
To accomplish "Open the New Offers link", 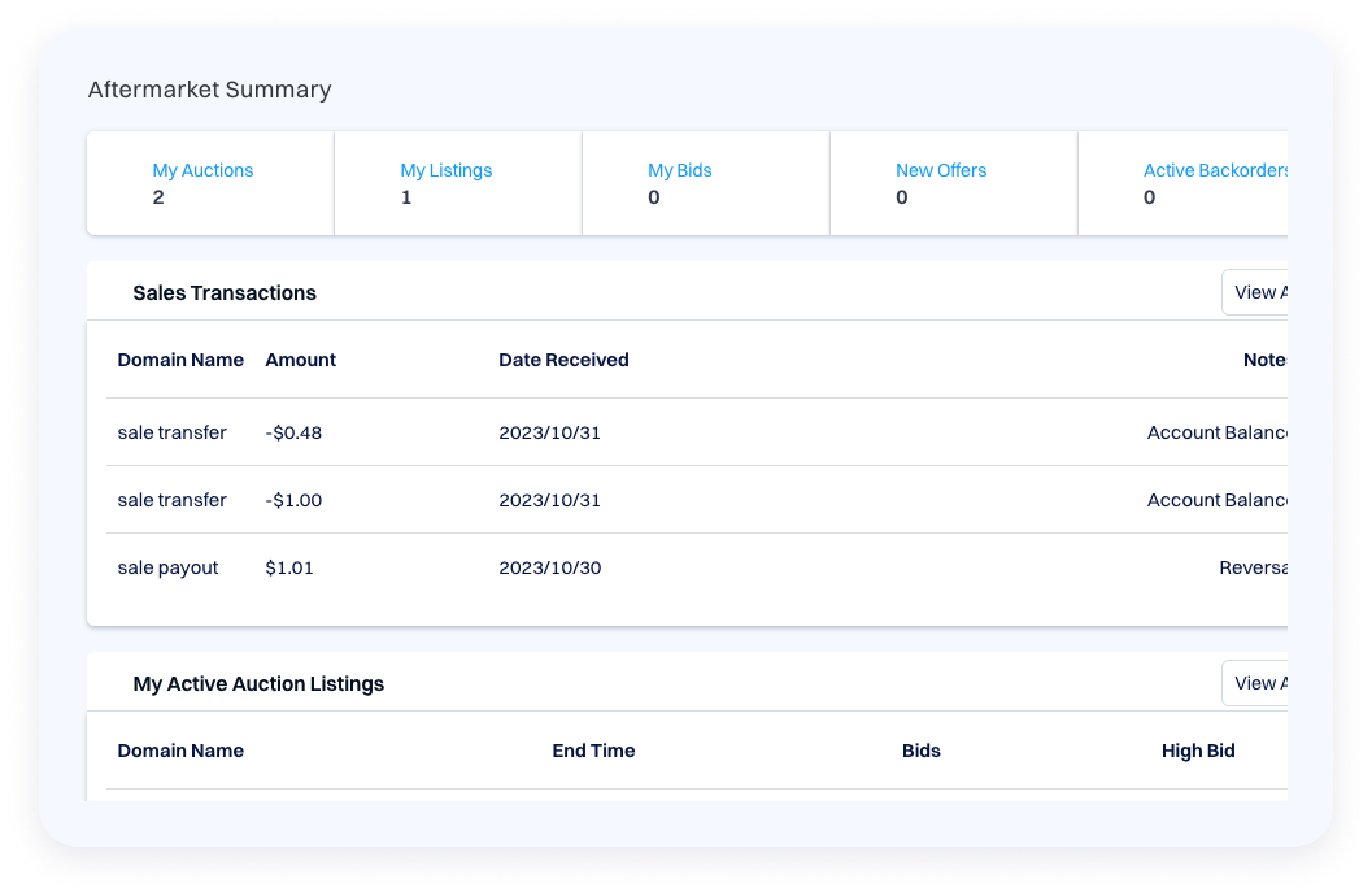I will pyautogui.click(x=940, y=170).
